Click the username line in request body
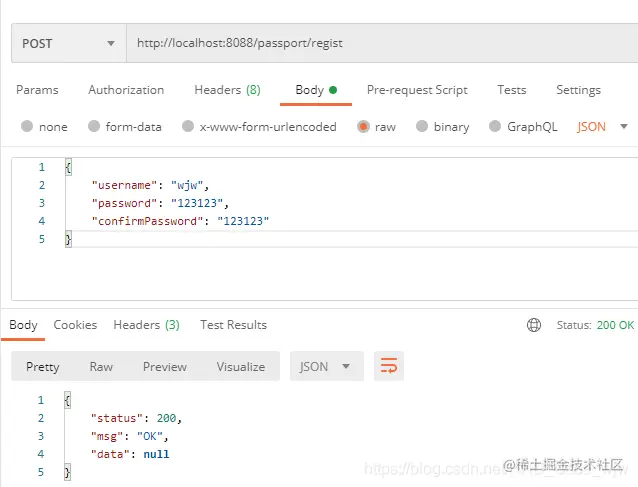Image resolution: width=638 pixels, height=487 pixels. 150,185
